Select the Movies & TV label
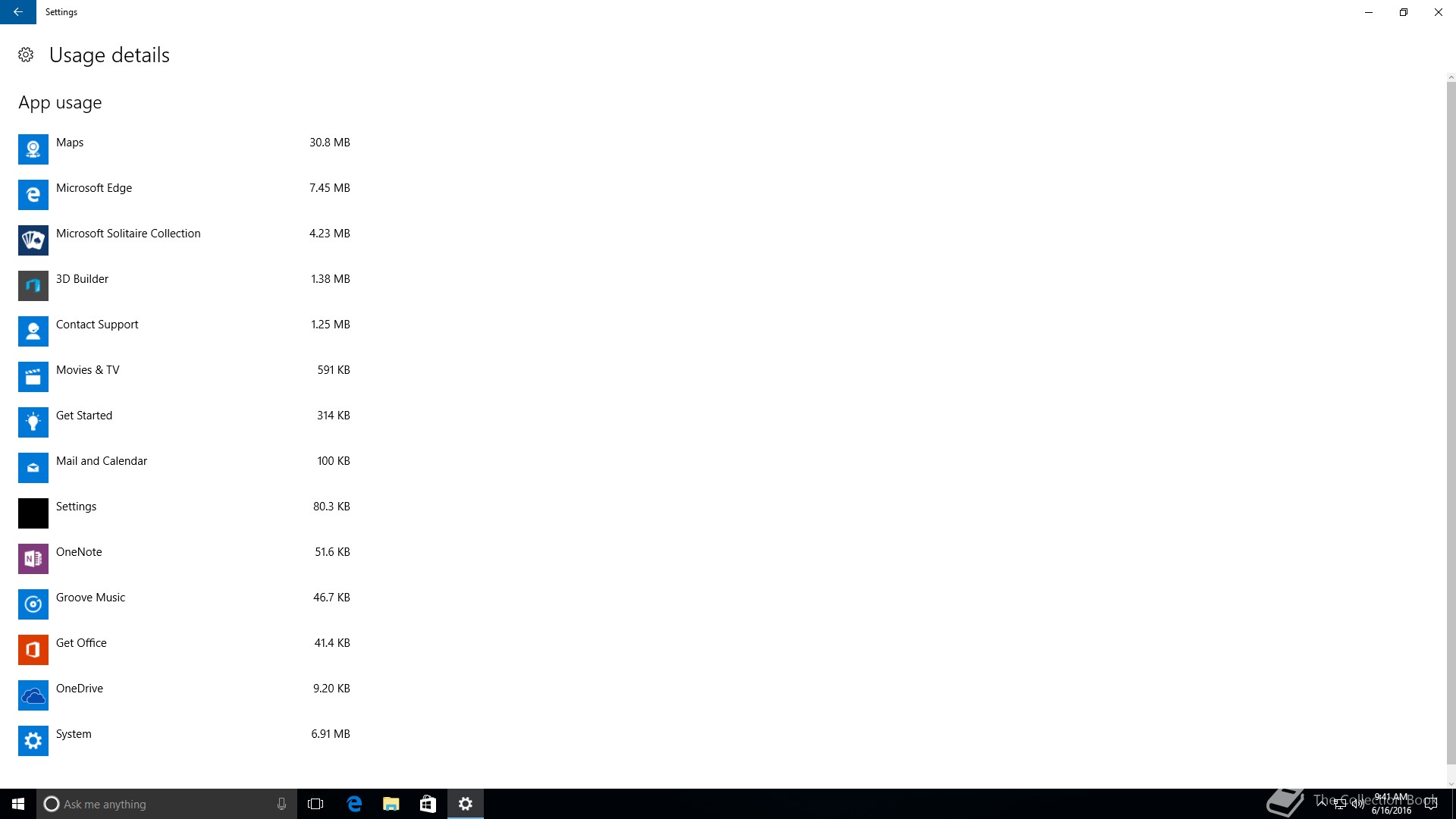 coord(87,370)
